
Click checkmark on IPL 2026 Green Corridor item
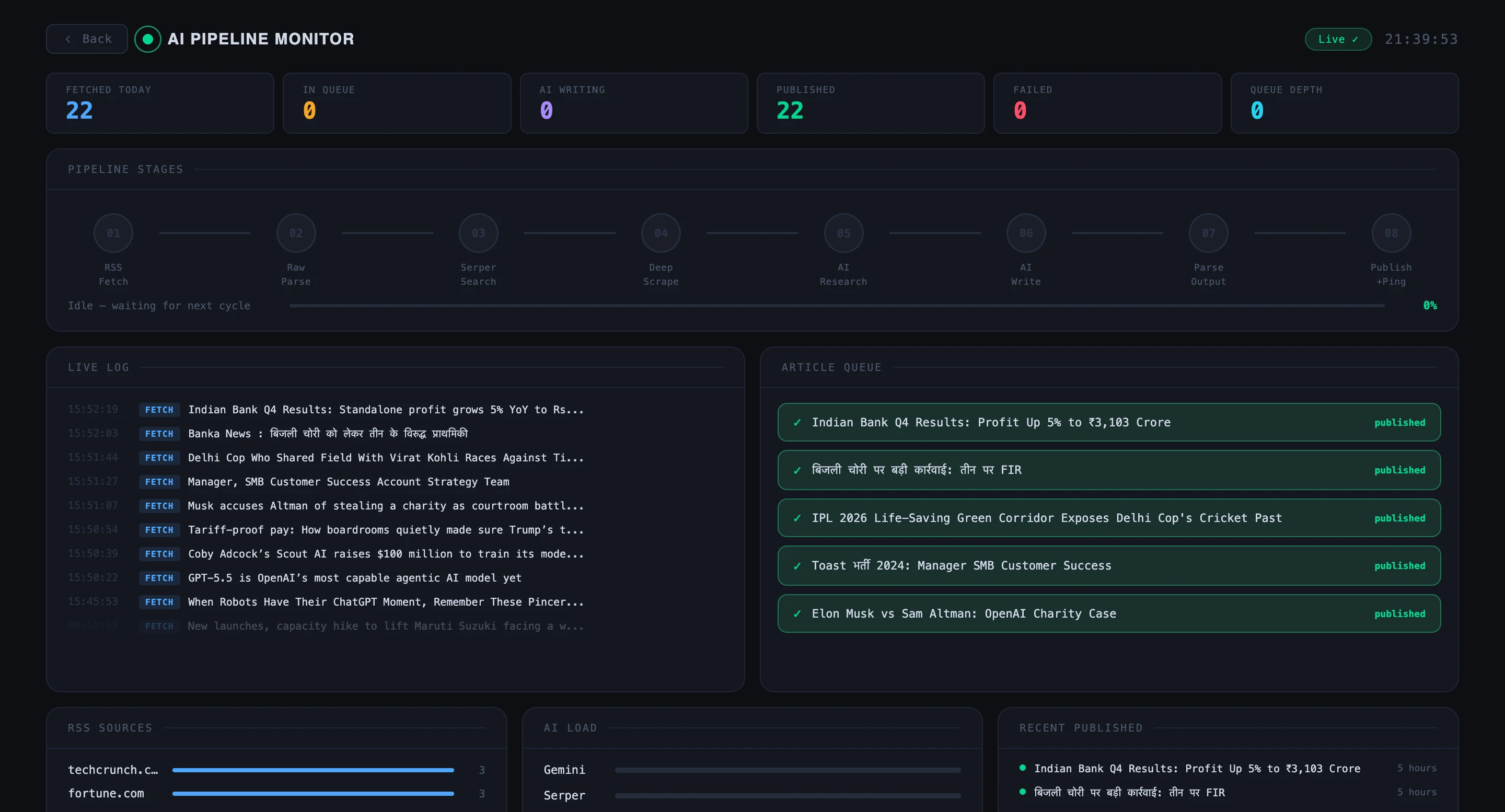point(797,518)
